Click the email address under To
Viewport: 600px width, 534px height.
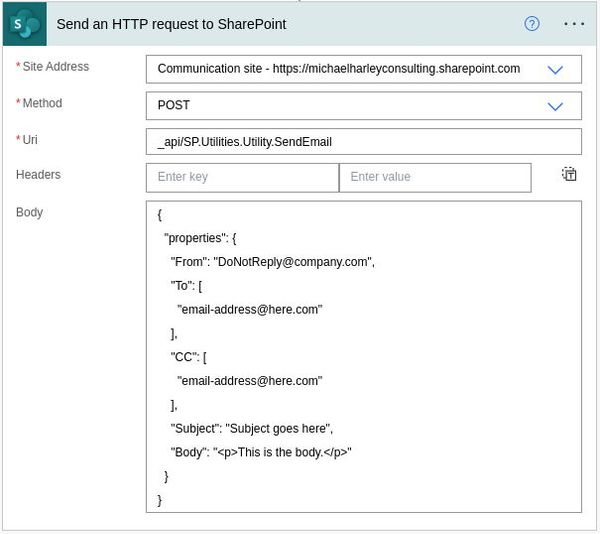pyautogui.click(x=249, y=309)
